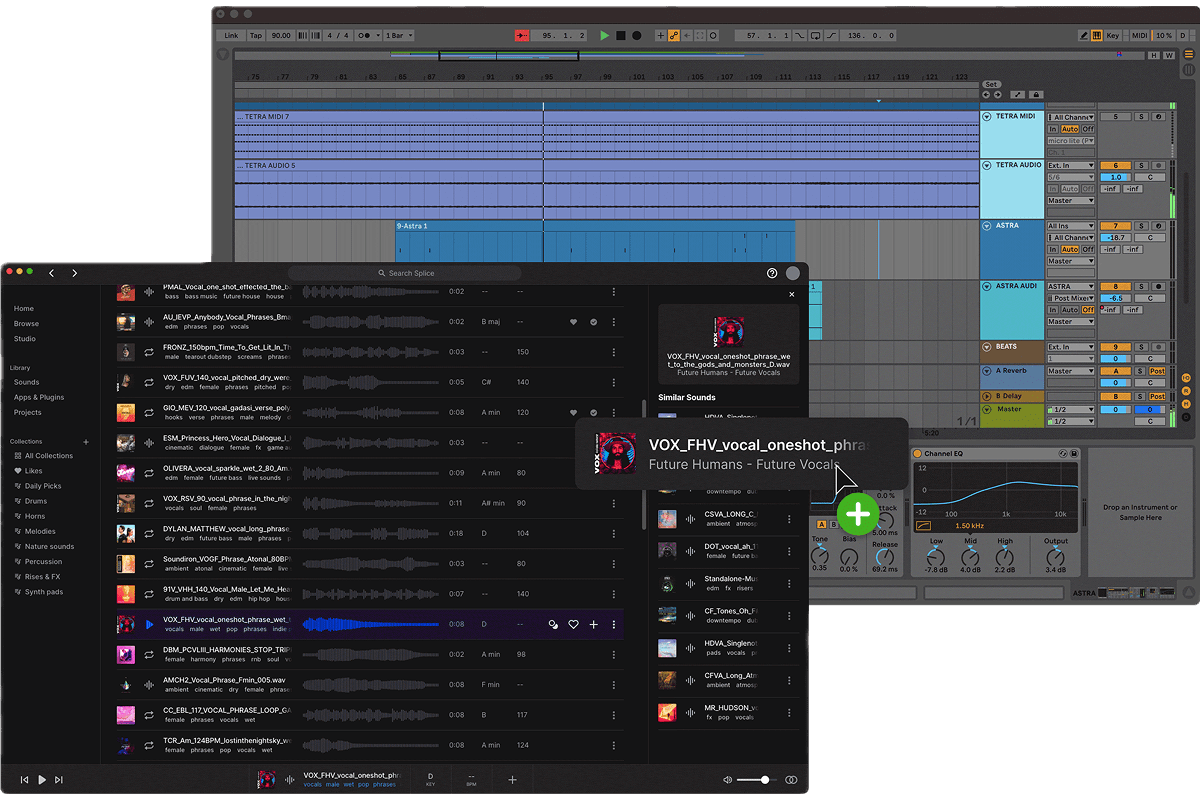Go back in Splice navigation
The height and width of the screenshot is (800, 1200).
point(53,273)
